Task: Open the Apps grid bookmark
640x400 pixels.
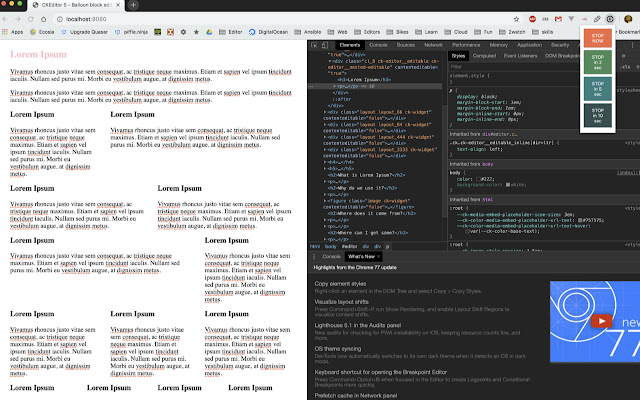Action: click(13, 32)
